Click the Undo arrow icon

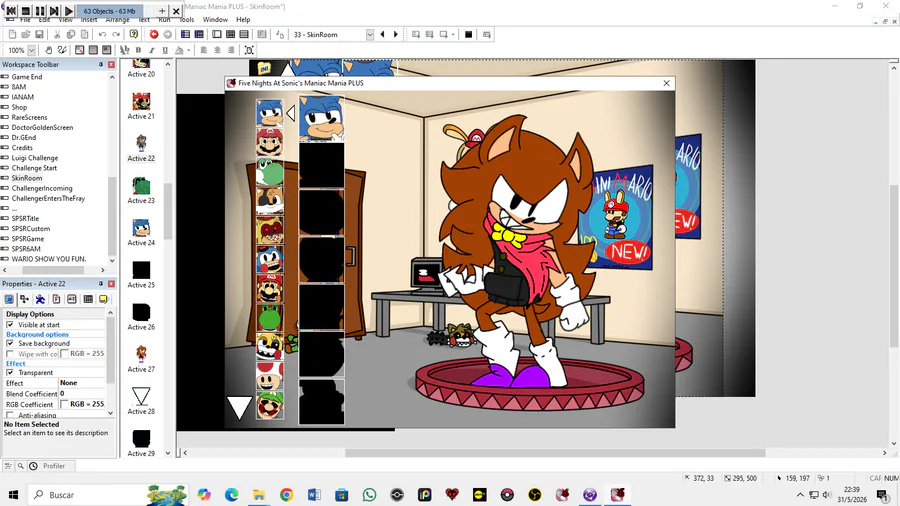102,34
